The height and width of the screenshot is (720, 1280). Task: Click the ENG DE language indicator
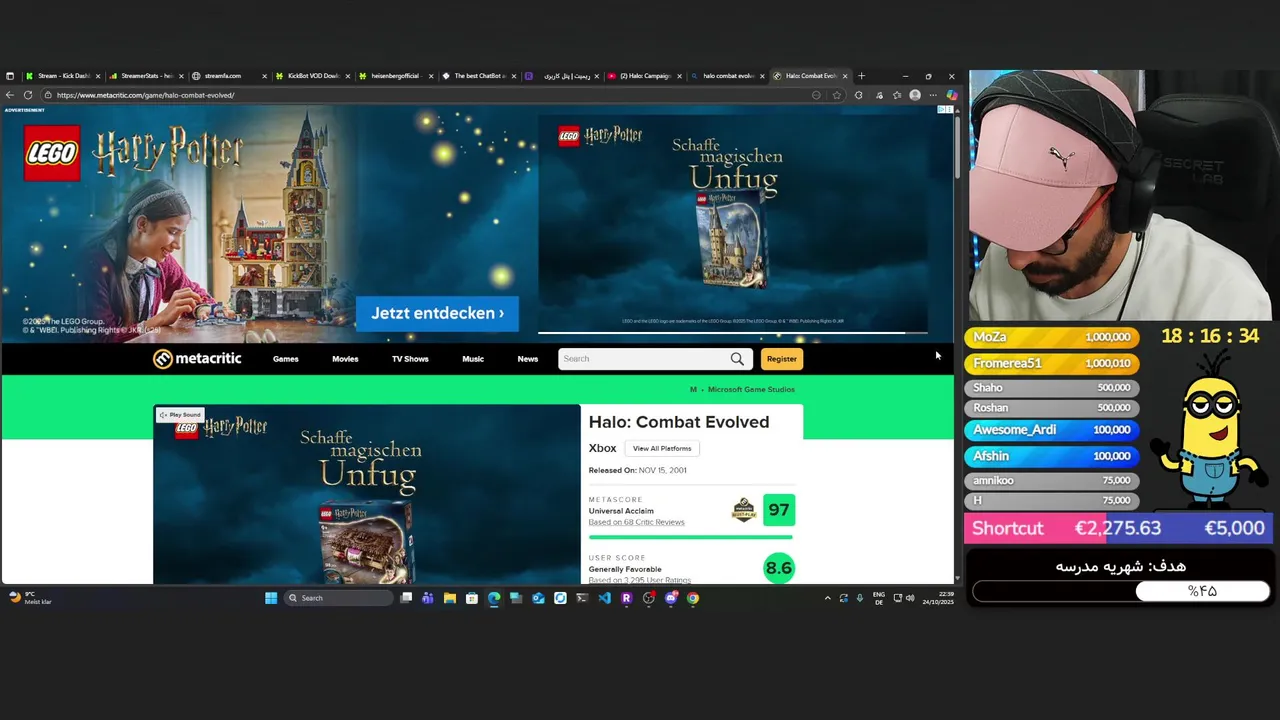pyautogui.click(x=879, y=598)
